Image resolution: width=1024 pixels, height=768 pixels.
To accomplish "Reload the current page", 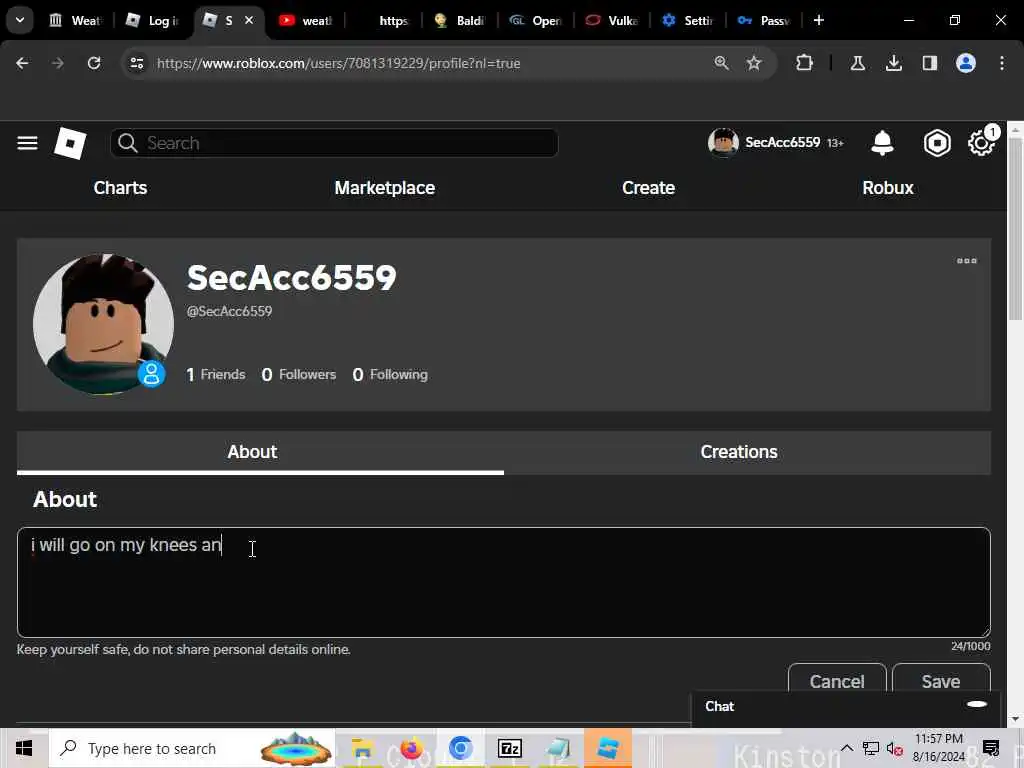I will [x=94, y=63].
